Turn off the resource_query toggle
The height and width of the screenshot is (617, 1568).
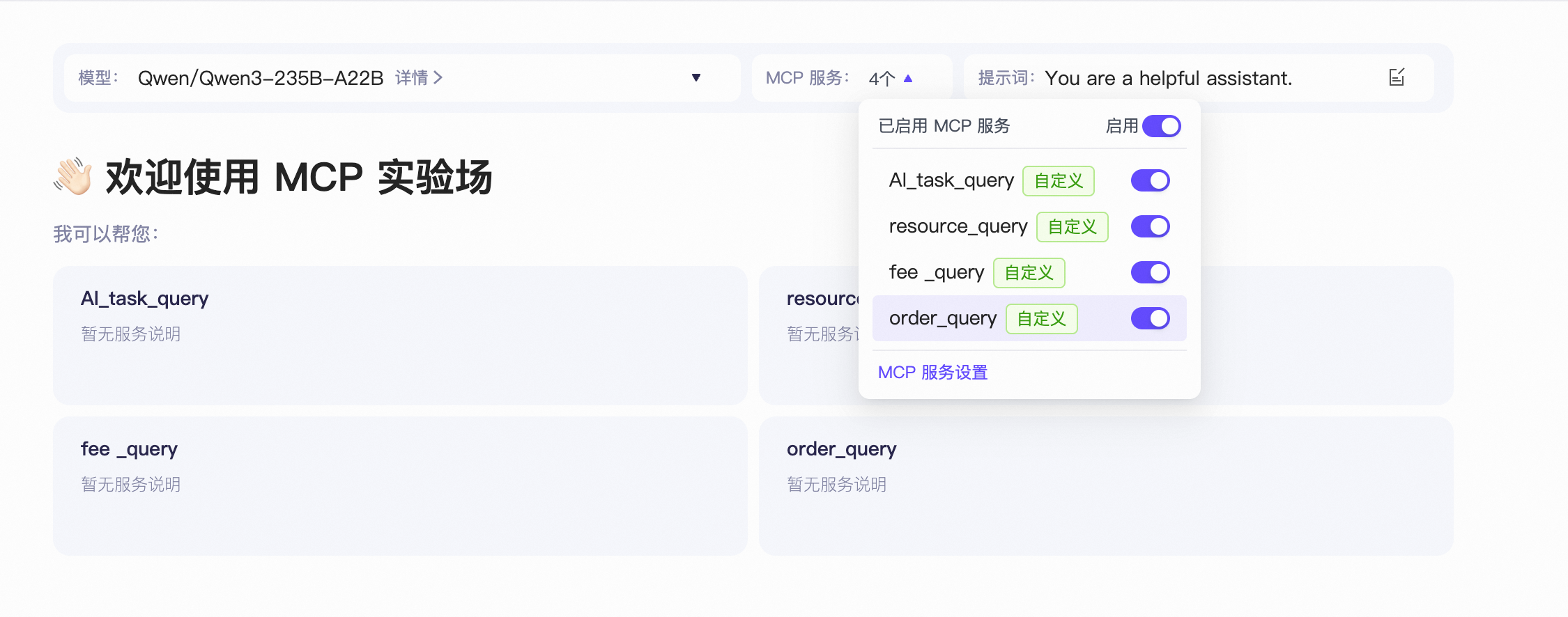click(x=1150, y=226)
